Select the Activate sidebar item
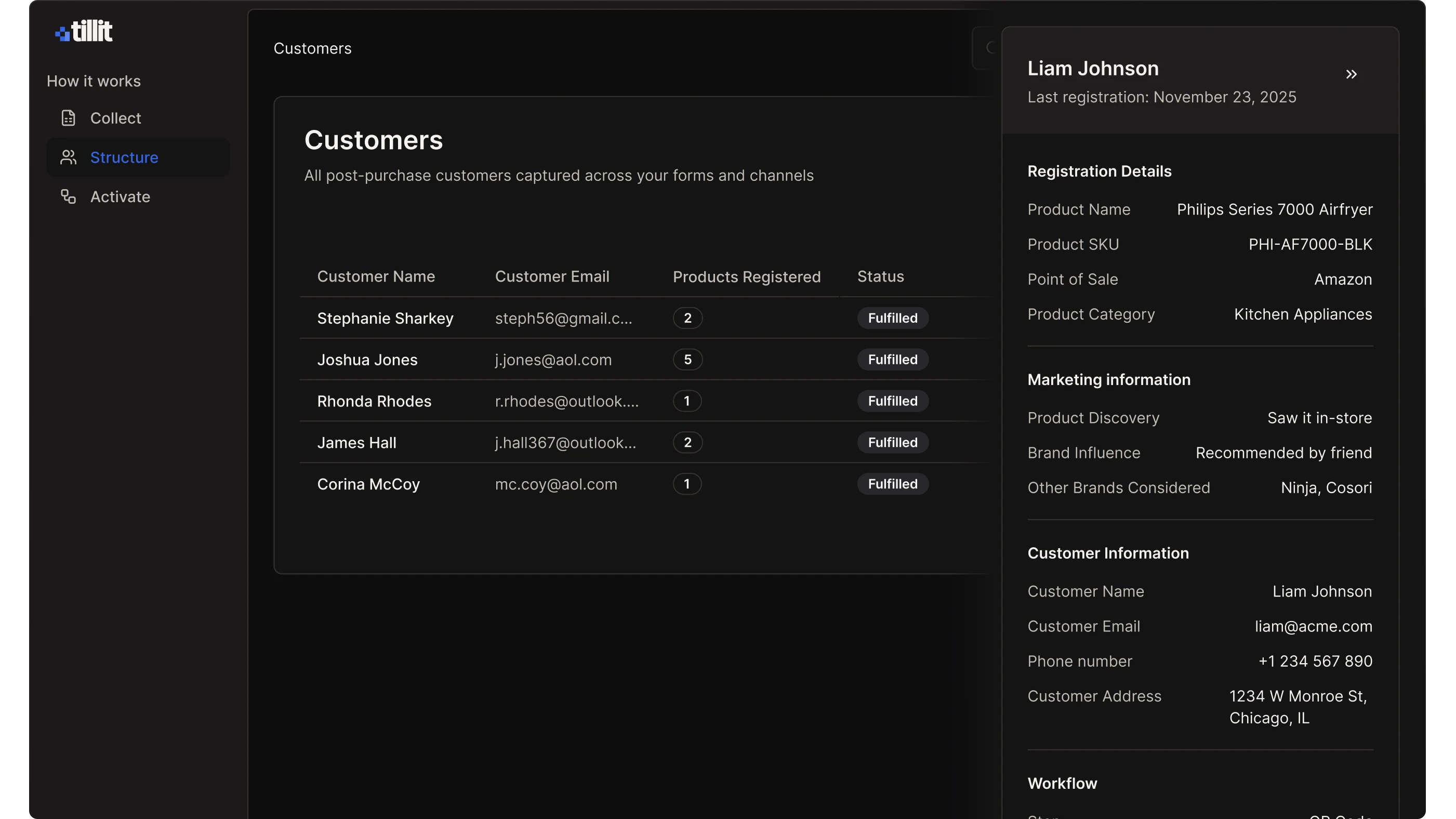This screenshot has height=819, width=1456. [x=120, y=197]
